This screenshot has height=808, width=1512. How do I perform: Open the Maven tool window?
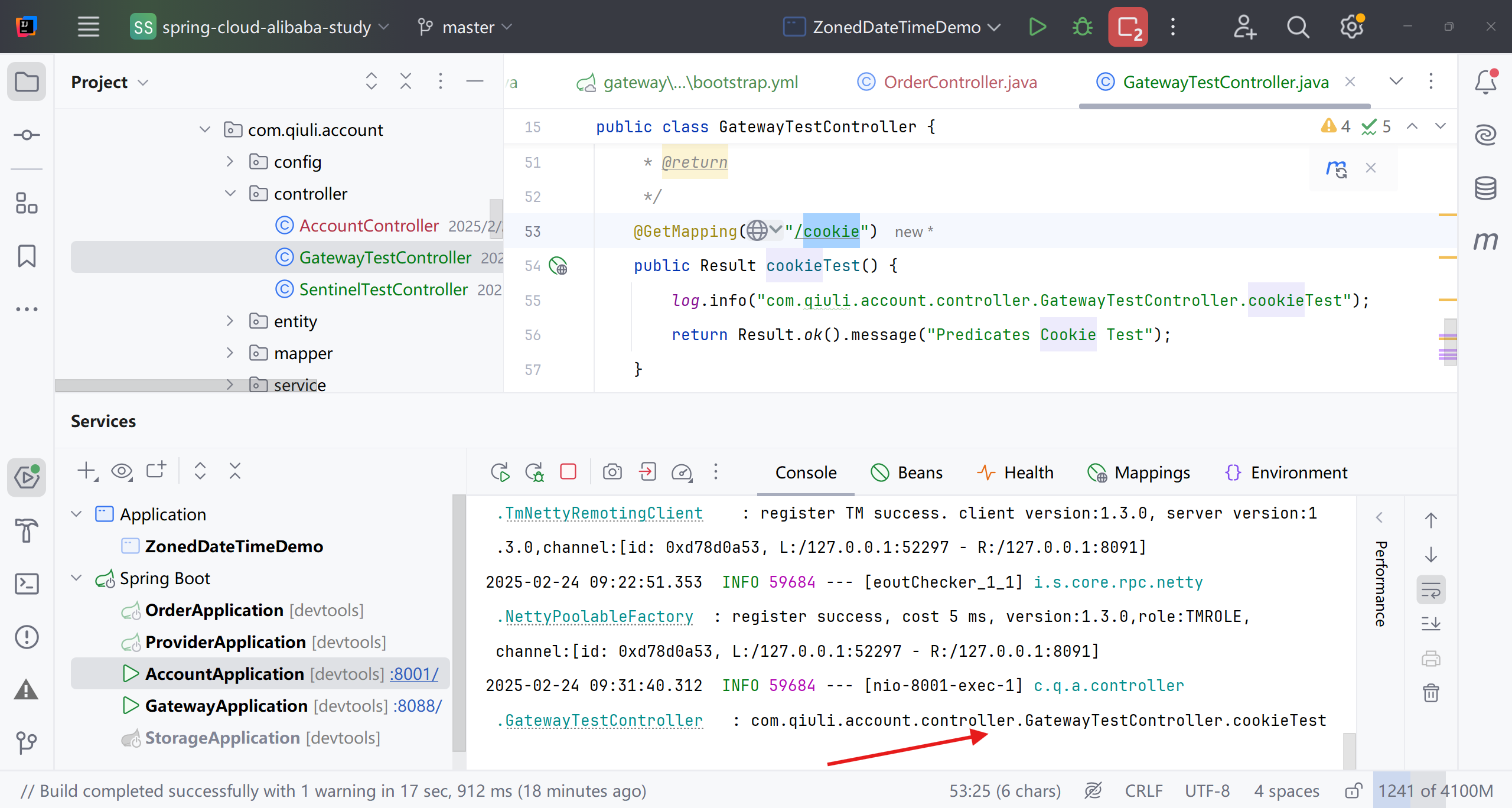pos(1486,240)
